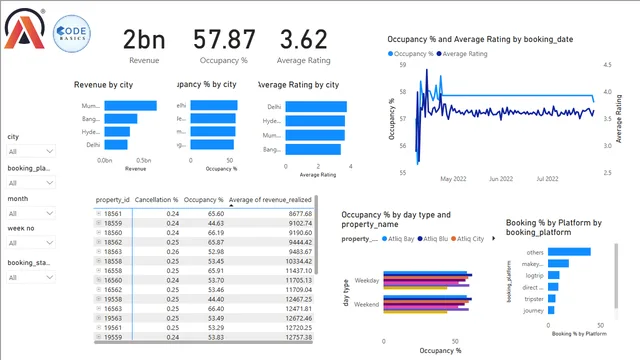The image size is (640, 360).
Task: Click the Weekday label in day type chart
Action: [367, 280]
